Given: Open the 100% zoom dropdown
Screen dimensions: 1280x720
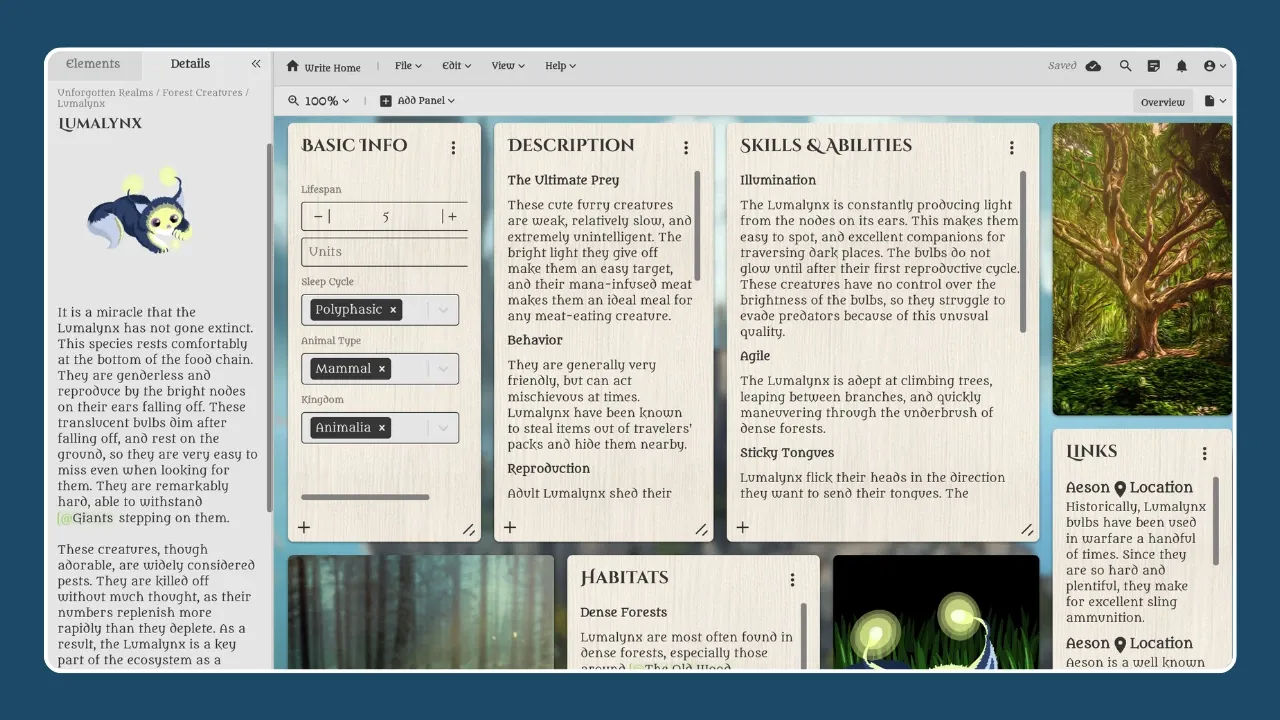Looking at the screenshot, I should (327, 101).
